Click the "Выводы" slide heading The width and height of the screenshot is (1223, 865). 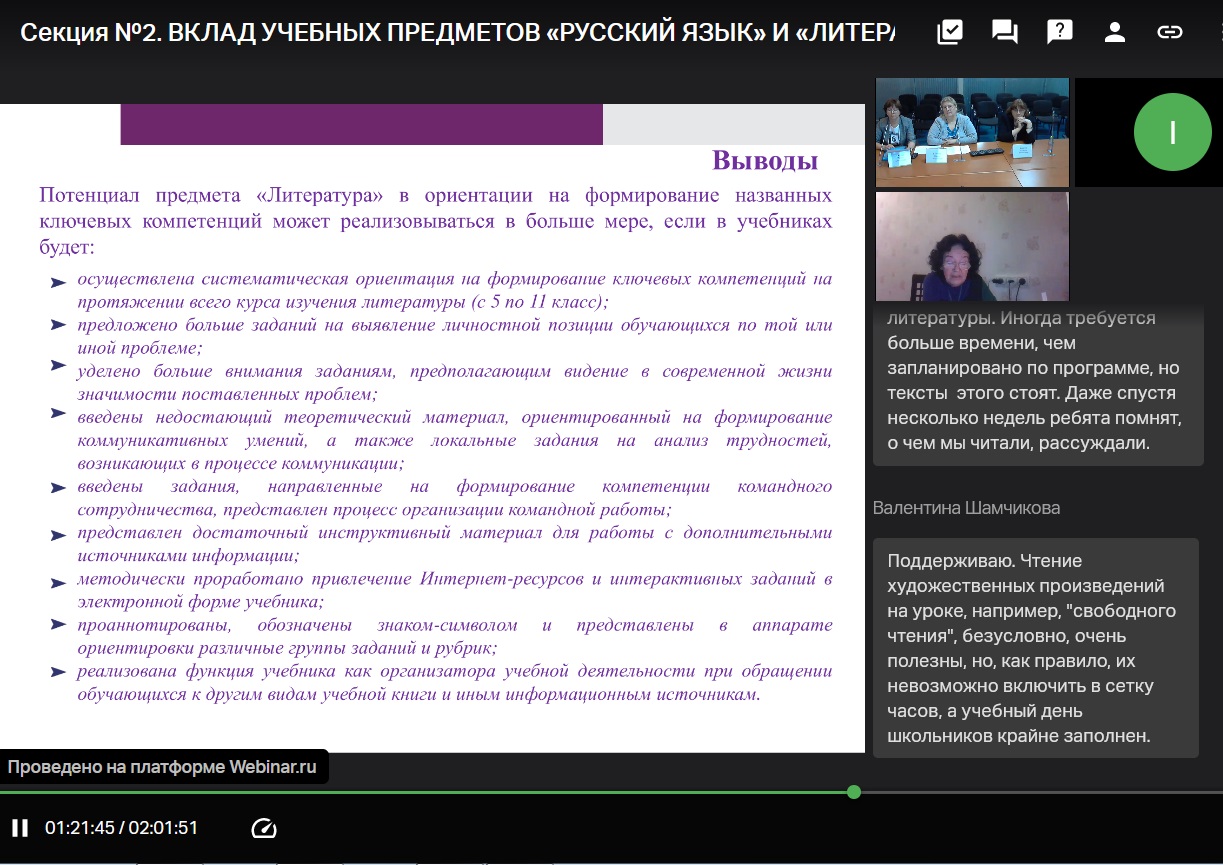(765, 161)
